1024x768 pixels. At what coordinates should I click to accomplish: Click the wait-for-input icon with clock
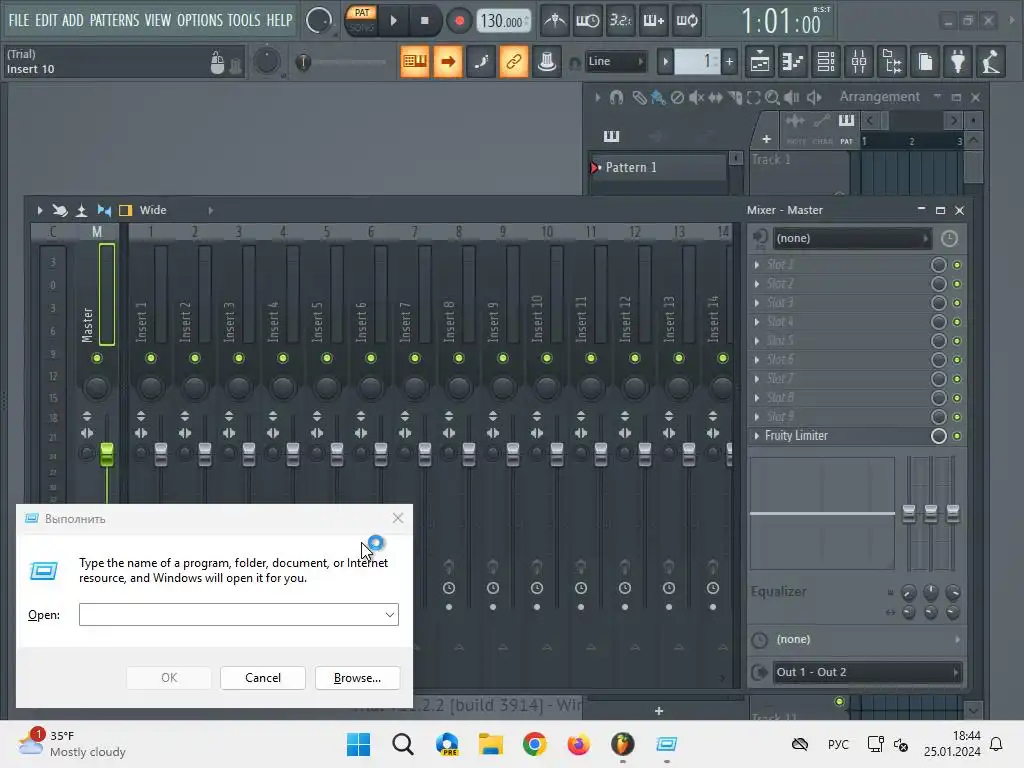[587, 21]
